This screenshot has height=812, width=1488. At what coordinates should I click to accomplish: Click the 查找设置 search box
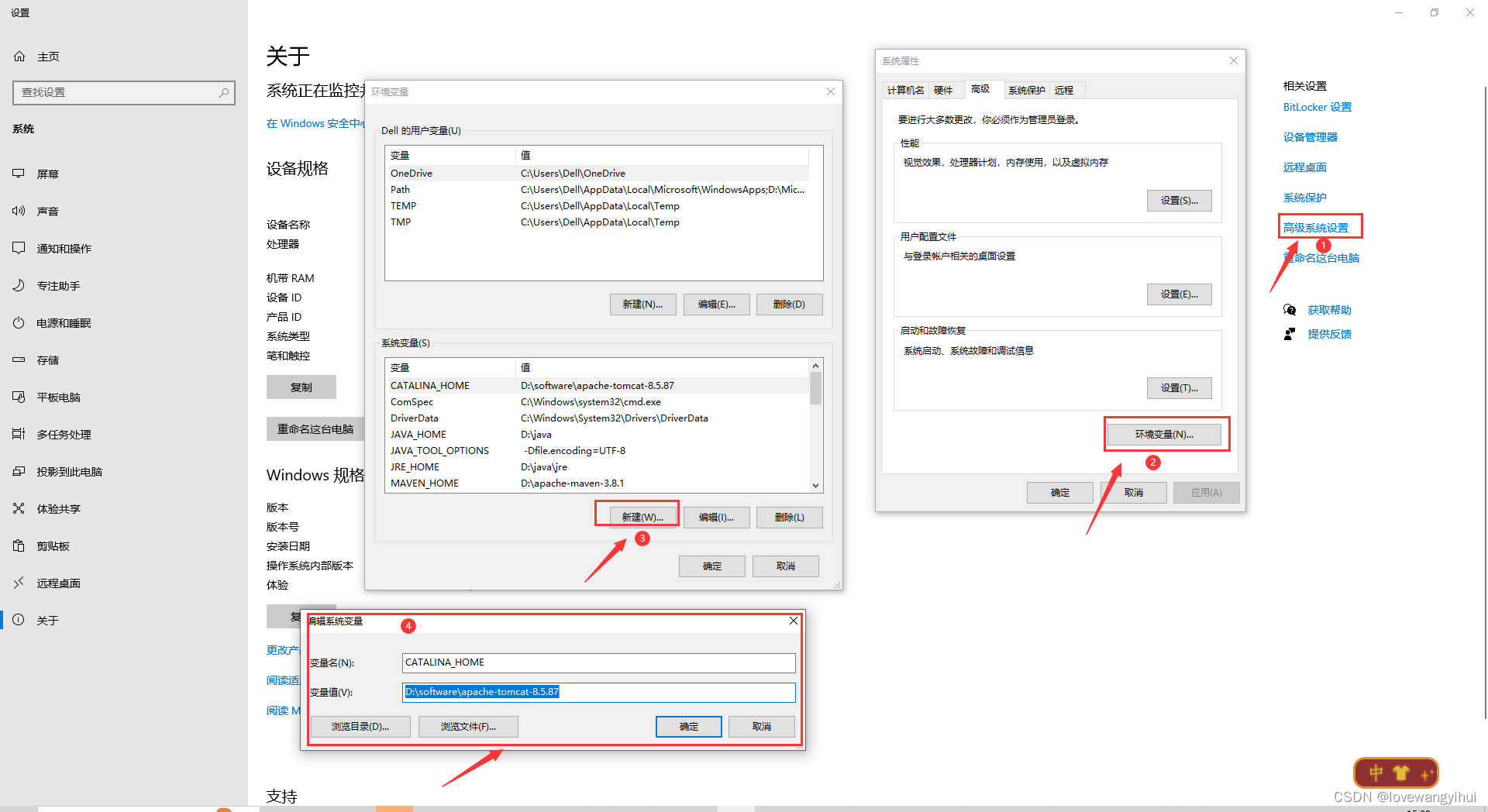pos(124,92)
